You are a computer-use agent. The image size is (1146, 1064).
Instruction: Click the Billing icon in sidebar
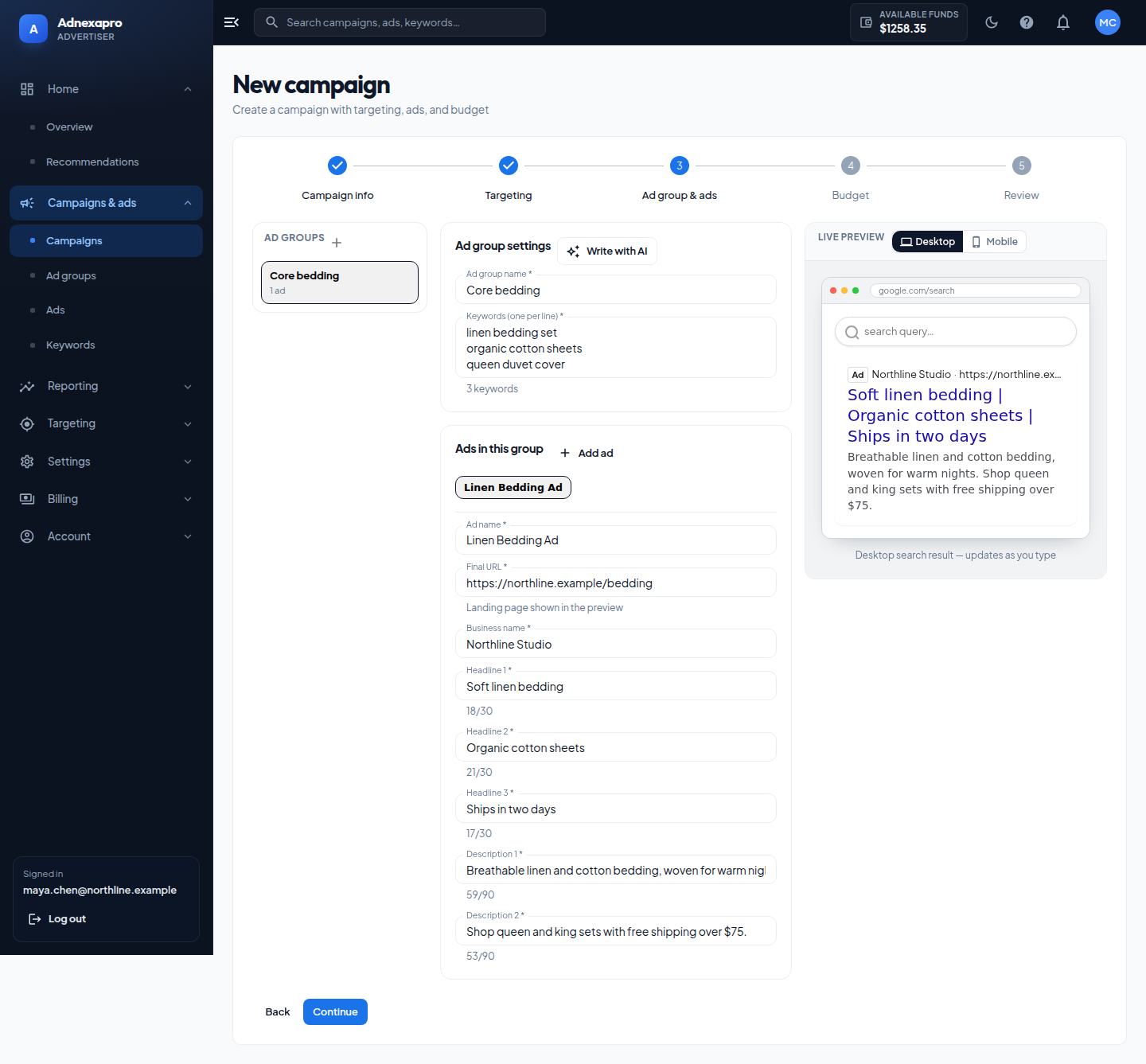point(27,499)
